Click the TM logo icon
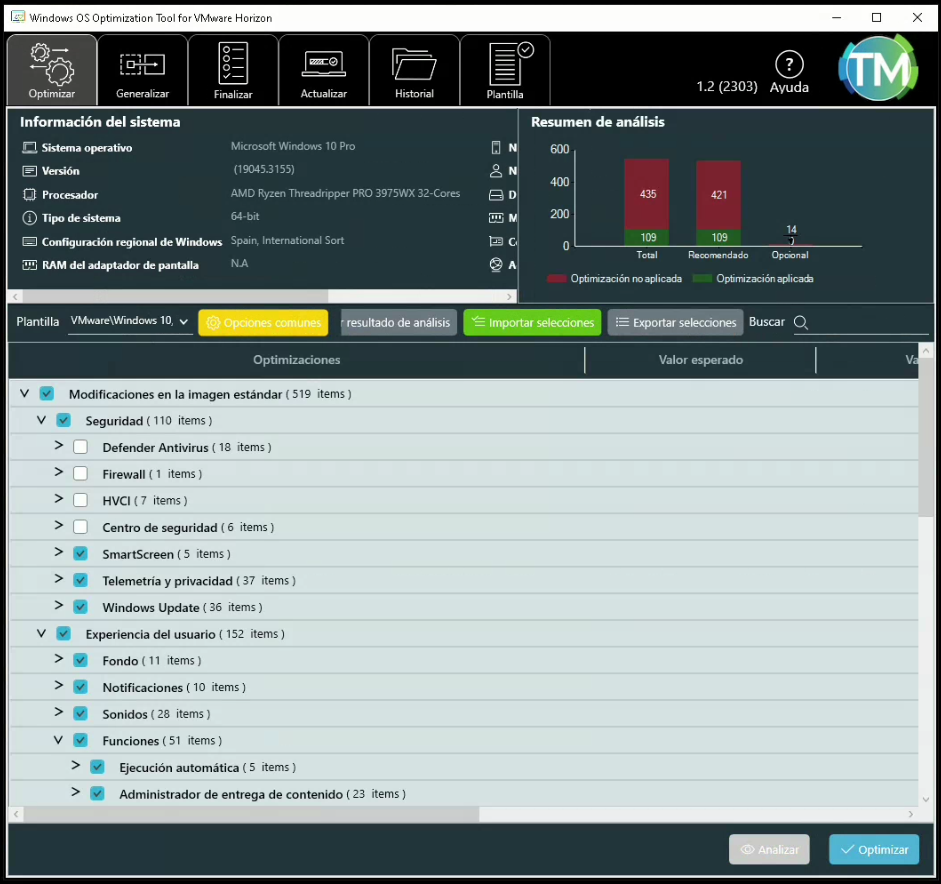 (877, 68)
